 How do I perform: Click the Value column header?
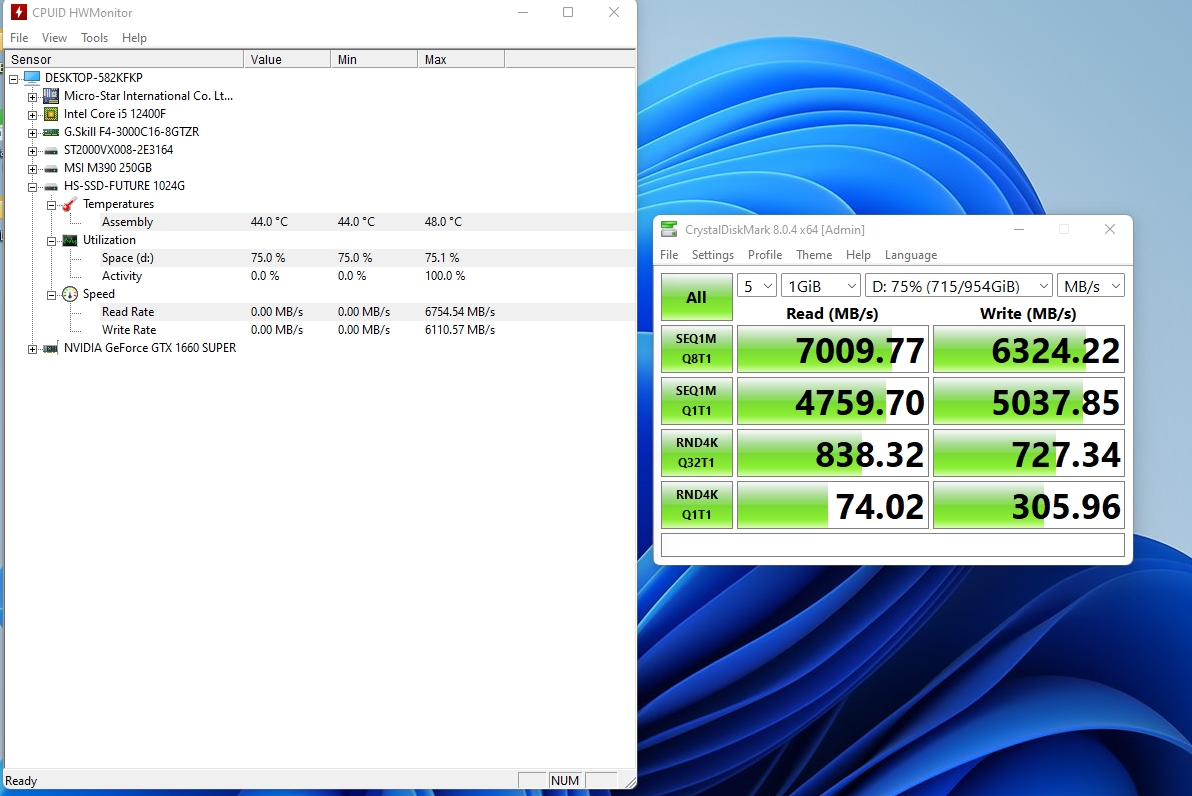(266, 60)
